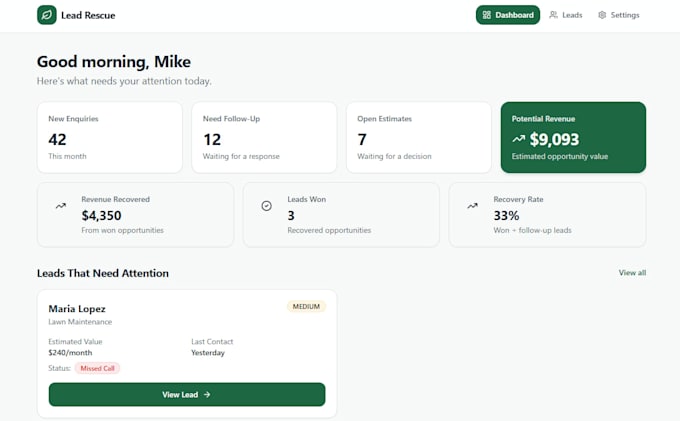Screen dimensions: 680x421
Task: Click the $4,350 revenue recovered value
Action: coord(101,215)
